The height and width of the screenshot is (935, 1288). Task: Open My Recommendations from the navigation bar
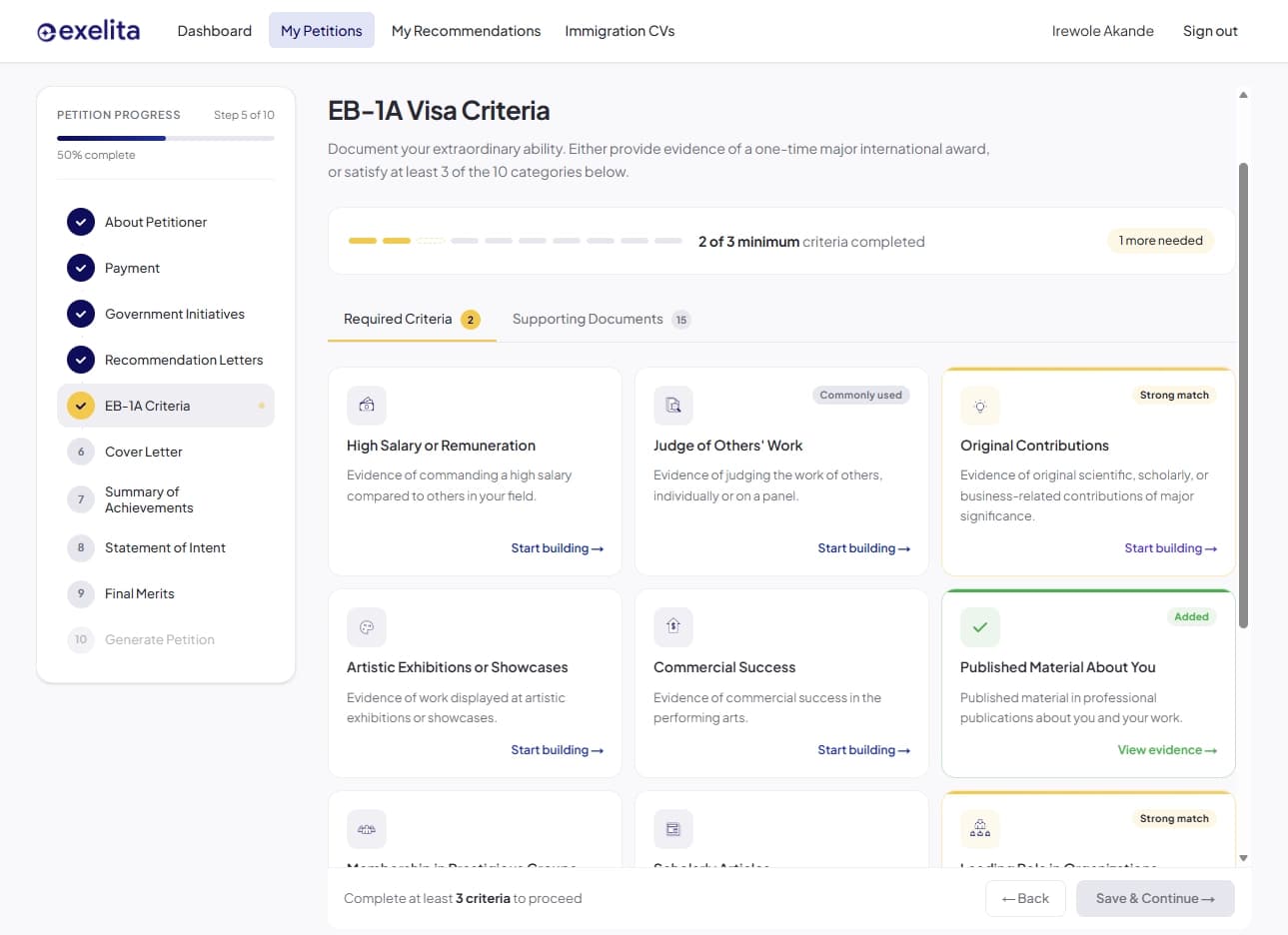tap(466, 30)
